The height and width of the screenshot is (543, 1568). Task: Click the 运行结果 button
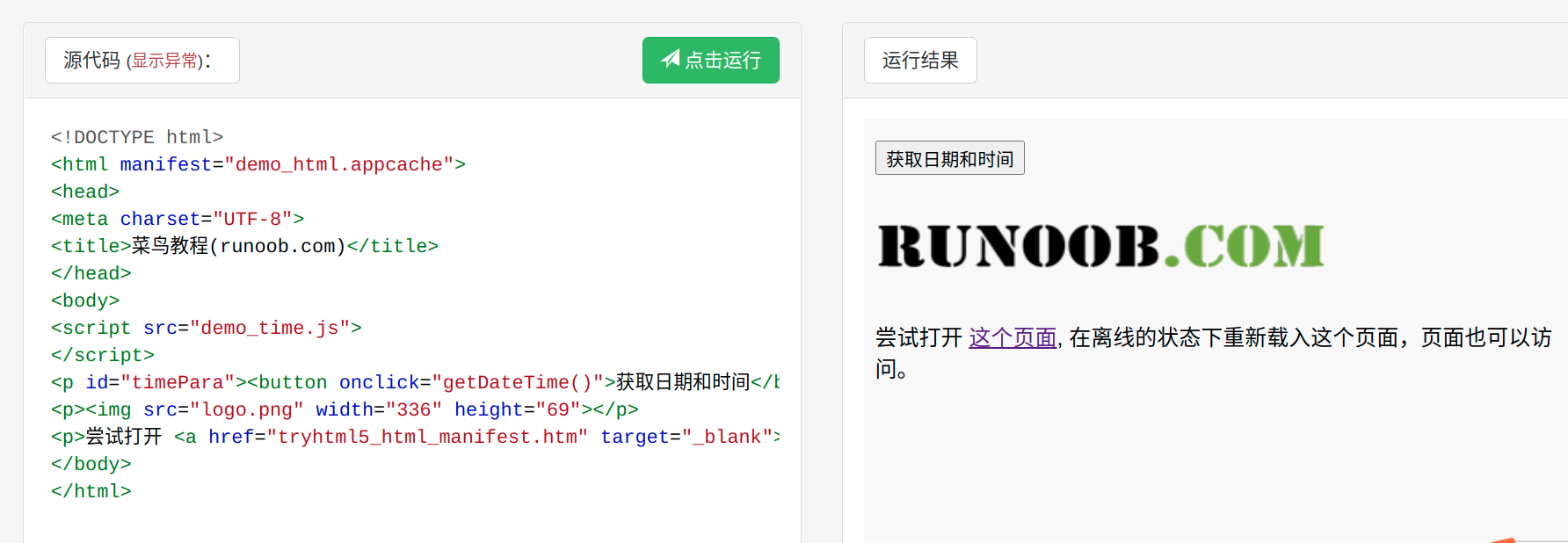pyautogui.click(x=920, y=60)
